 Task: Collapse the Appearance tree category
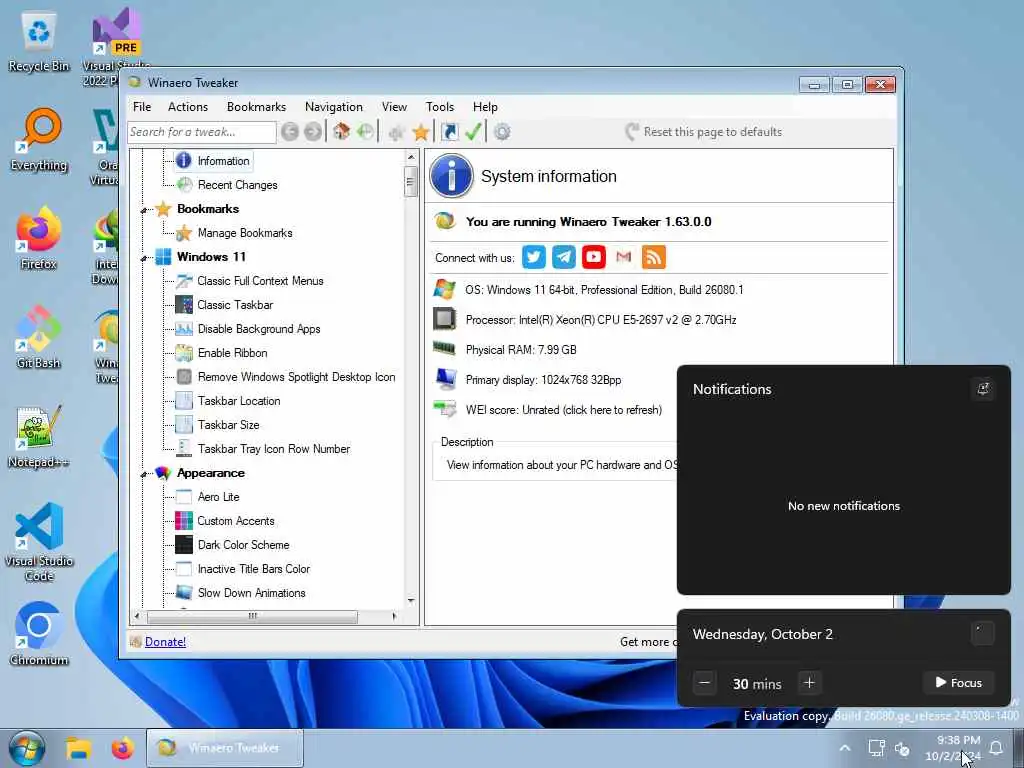(144, 474)
